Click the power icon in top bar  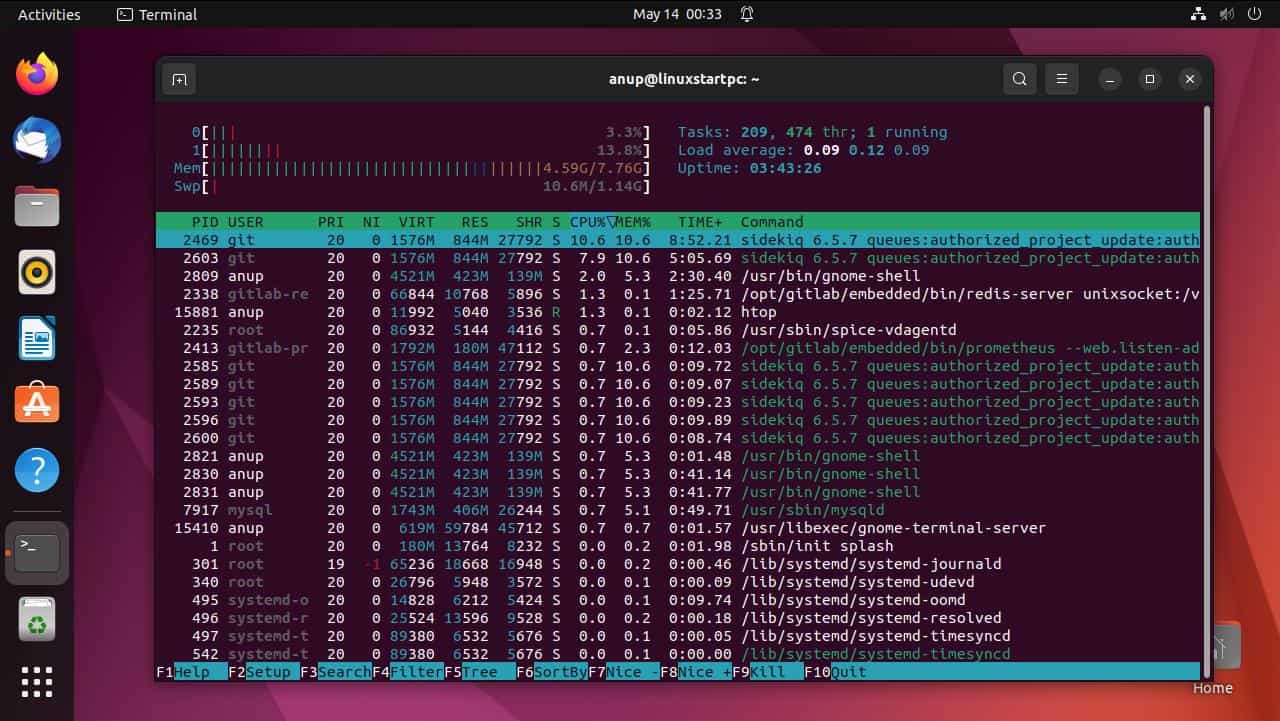[1255, 14]
